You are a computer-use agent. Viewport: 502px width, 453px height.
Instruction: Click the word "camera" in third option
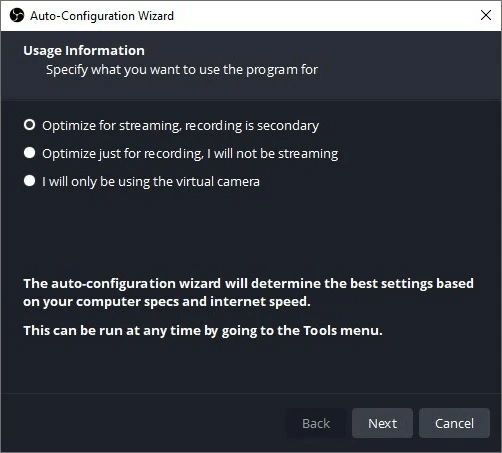[238, 182]
